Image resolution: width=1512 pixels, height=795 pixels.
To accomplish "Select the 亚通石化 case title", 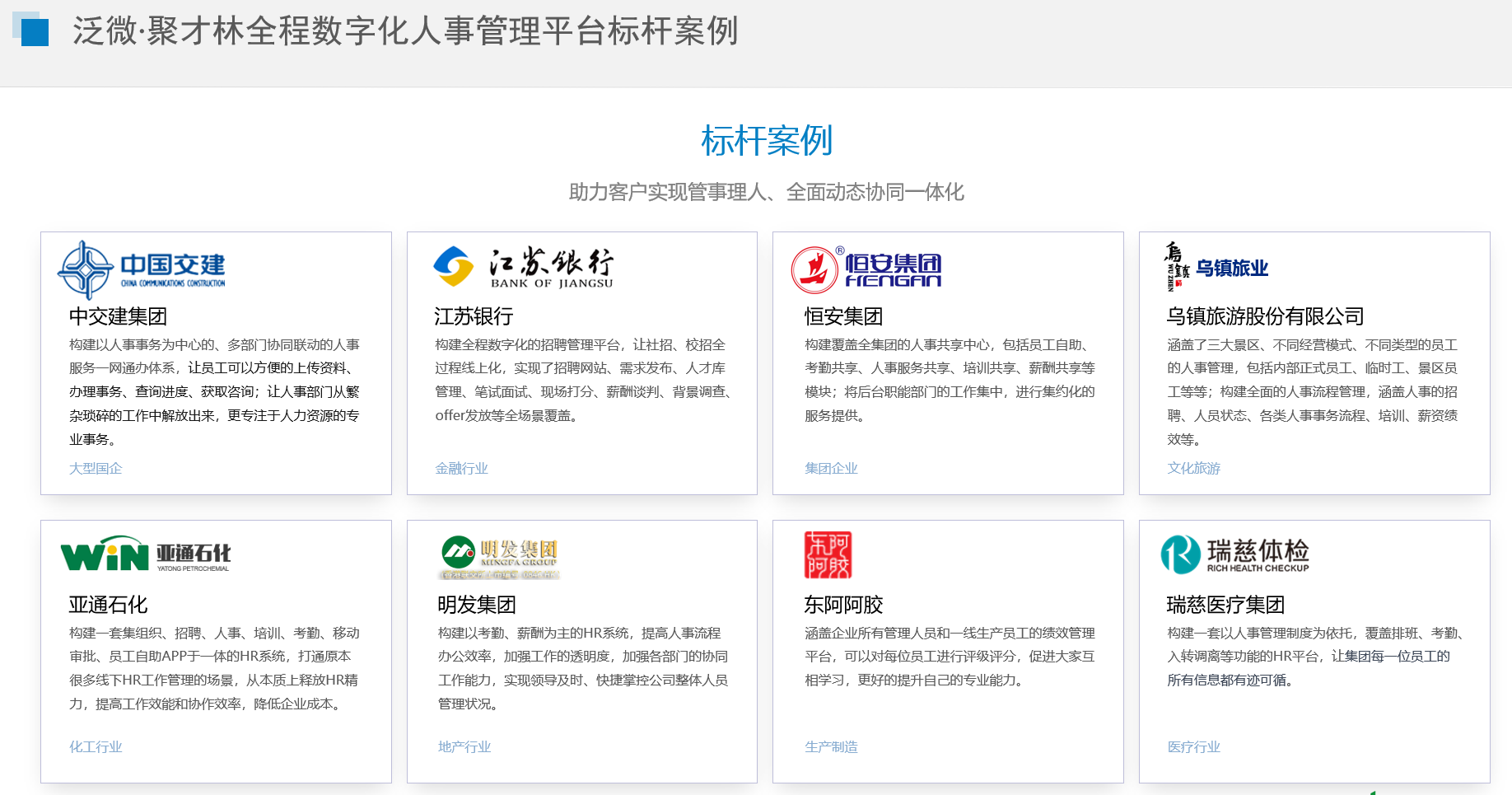I will 108,605.
